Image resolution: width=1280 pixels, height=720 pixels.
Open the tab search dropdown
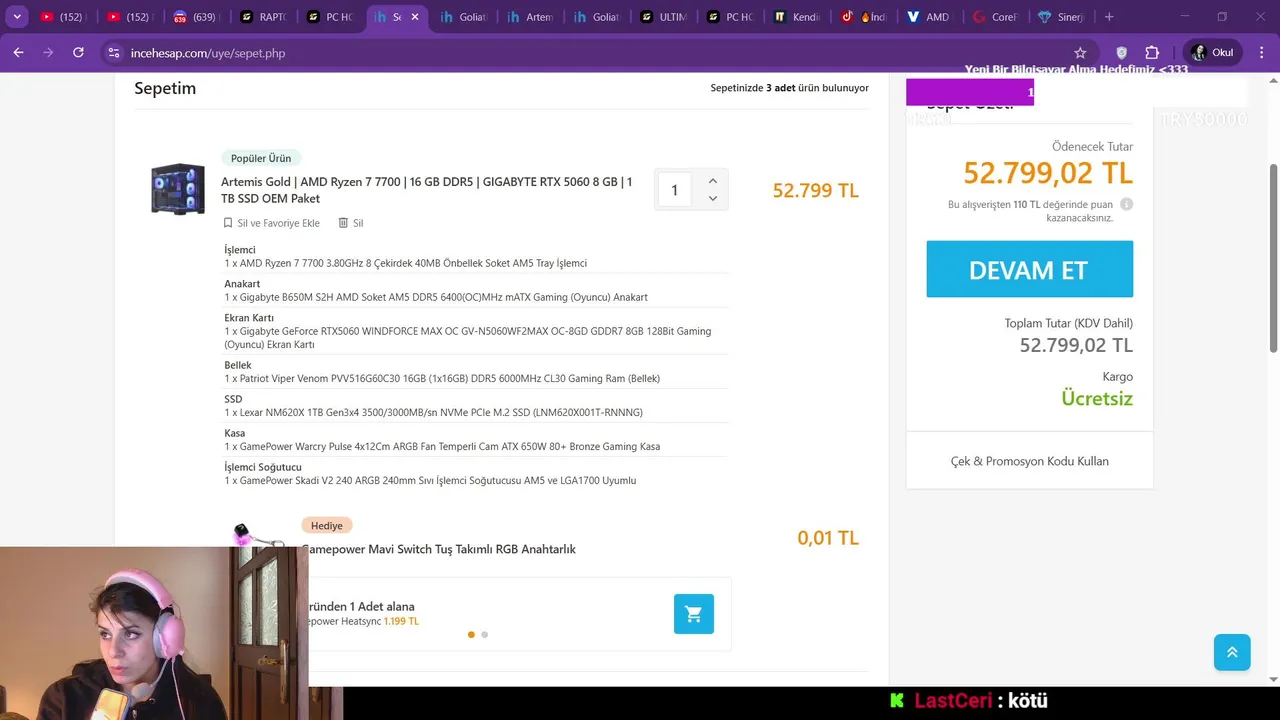coord(17,17)
